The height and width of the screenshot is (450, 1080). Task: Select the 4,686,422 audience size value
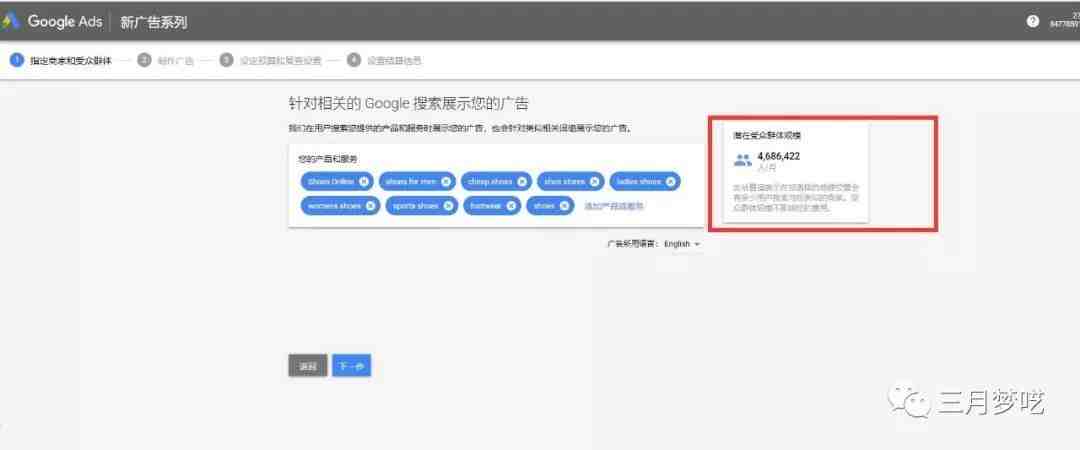pos(778,156)
